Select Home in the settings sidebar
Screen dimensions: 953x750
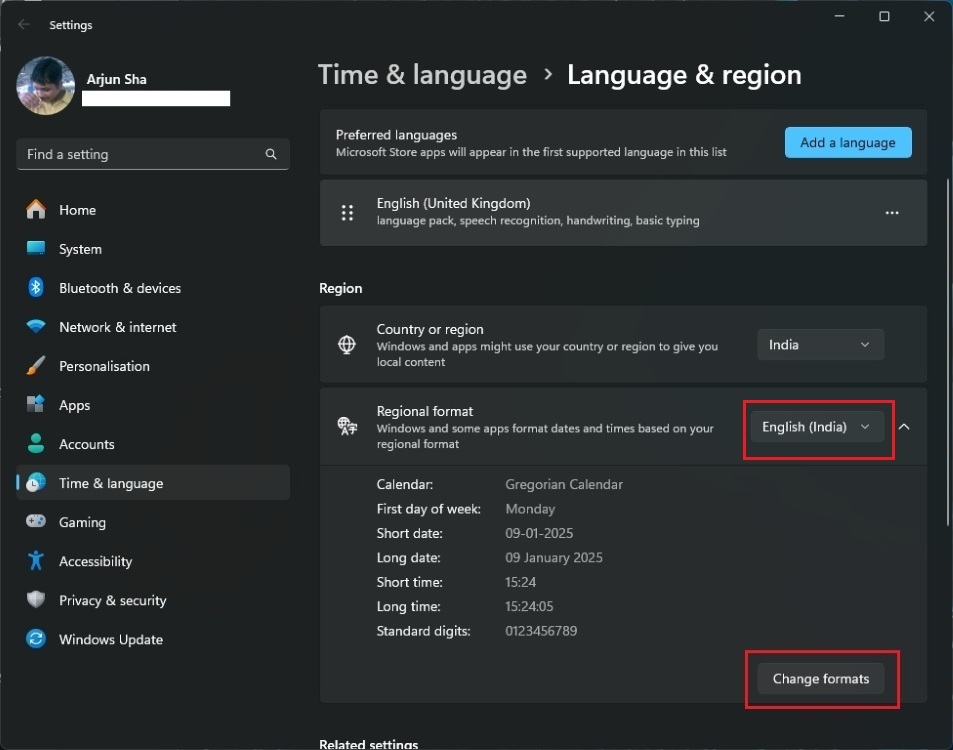75,210
